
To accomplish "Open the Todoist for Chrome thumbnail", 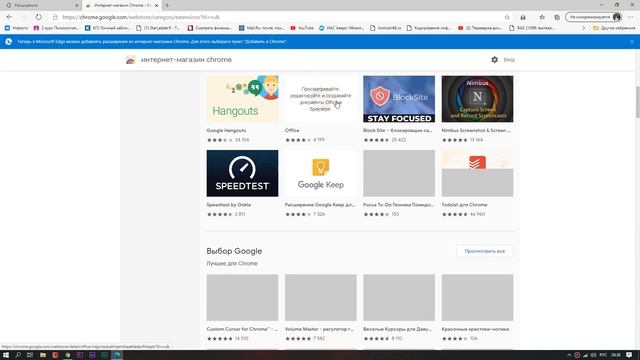I will [x=478, y=173].
